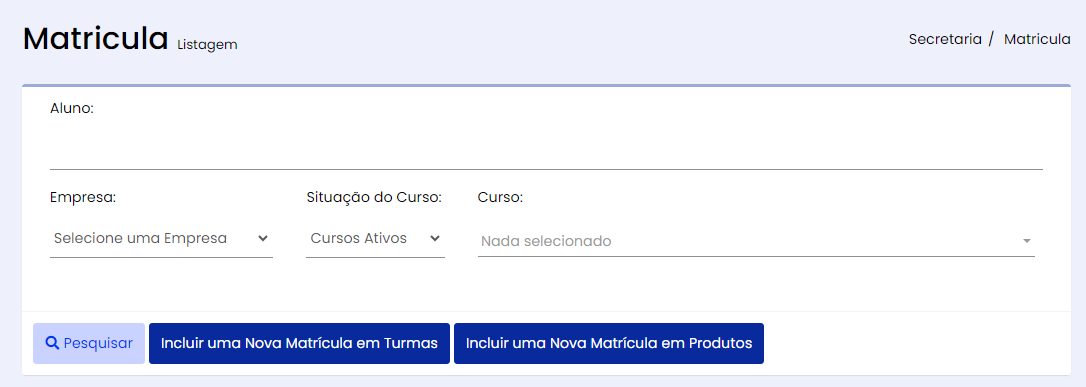Click the Nada selecionado placeholder text
The height and width of the screenshot is (387, 1086).
(x=546, y=242)
